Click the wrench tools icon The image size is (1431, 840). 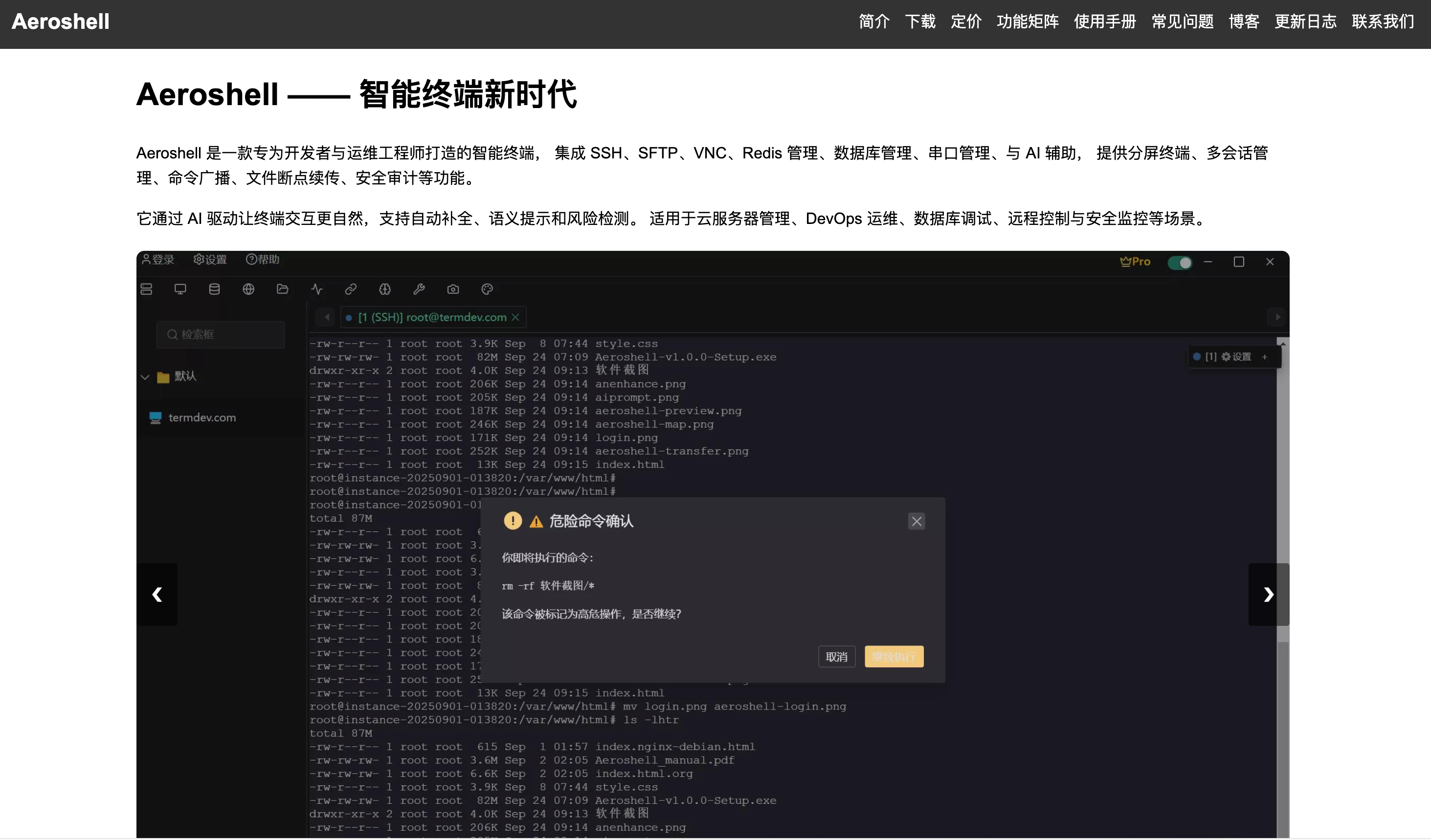click(419, 289)
